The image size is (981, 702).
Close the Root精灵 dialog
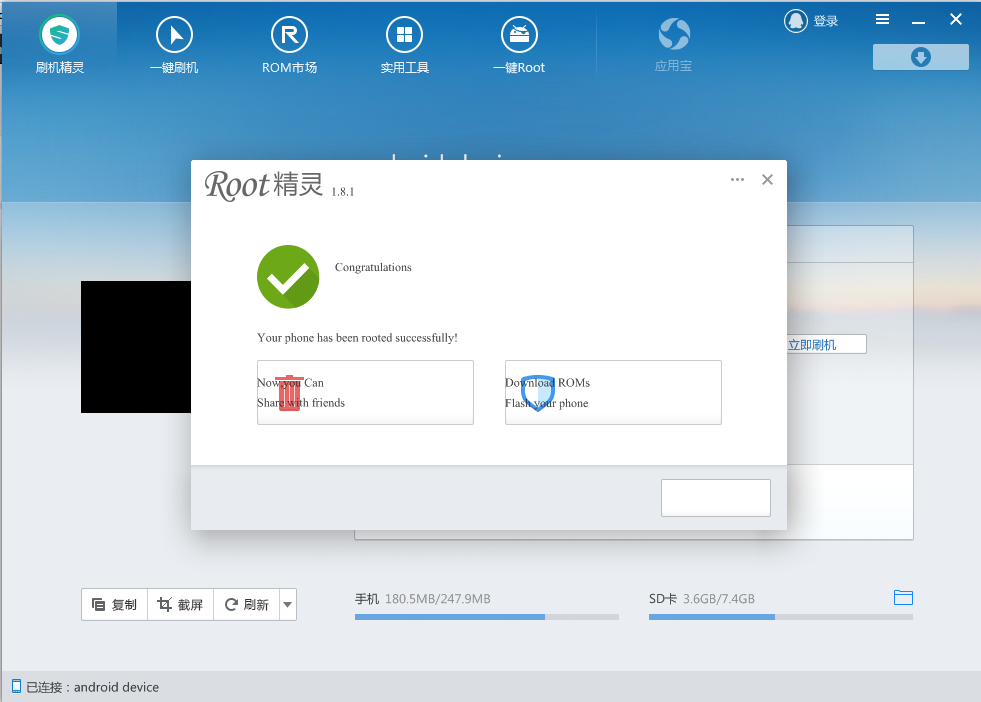767,180
